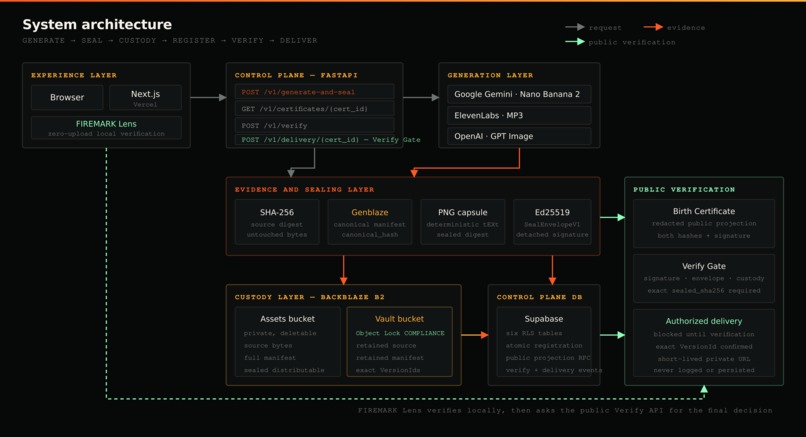806x437 pixels.
Task: Click GET /v1/certificates/{cert_id} endpoint
Action: point(315,108)
